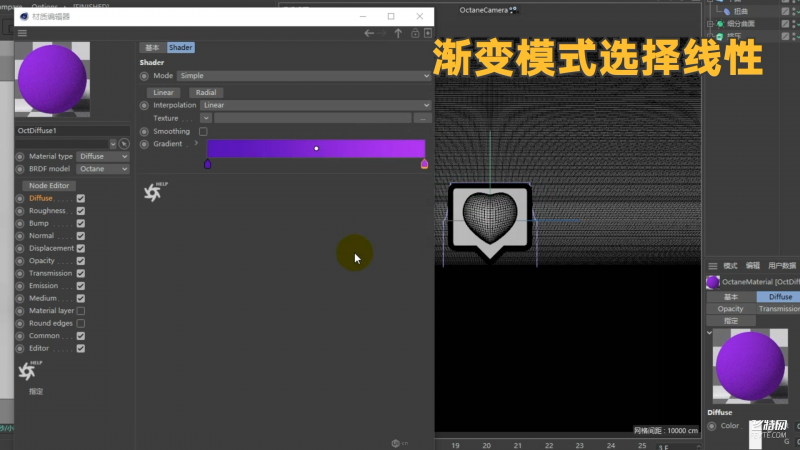
Task: Click the Octane HELP icon under Editor row
Action: pyautogui.click(x=30, y=370)
